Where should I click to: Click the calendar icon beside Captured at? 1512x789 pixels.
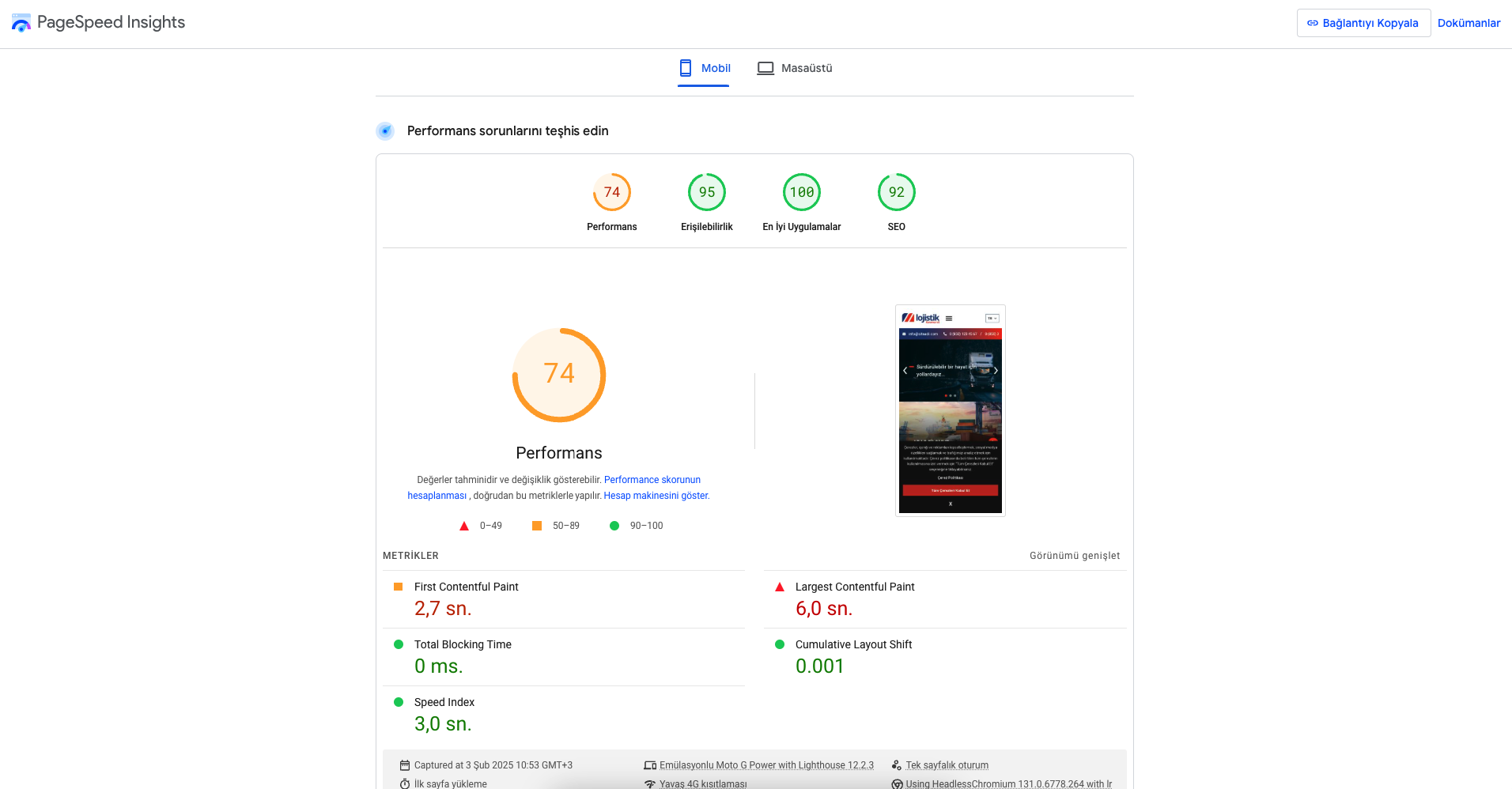pyautogui.click(x=405, y=765)
